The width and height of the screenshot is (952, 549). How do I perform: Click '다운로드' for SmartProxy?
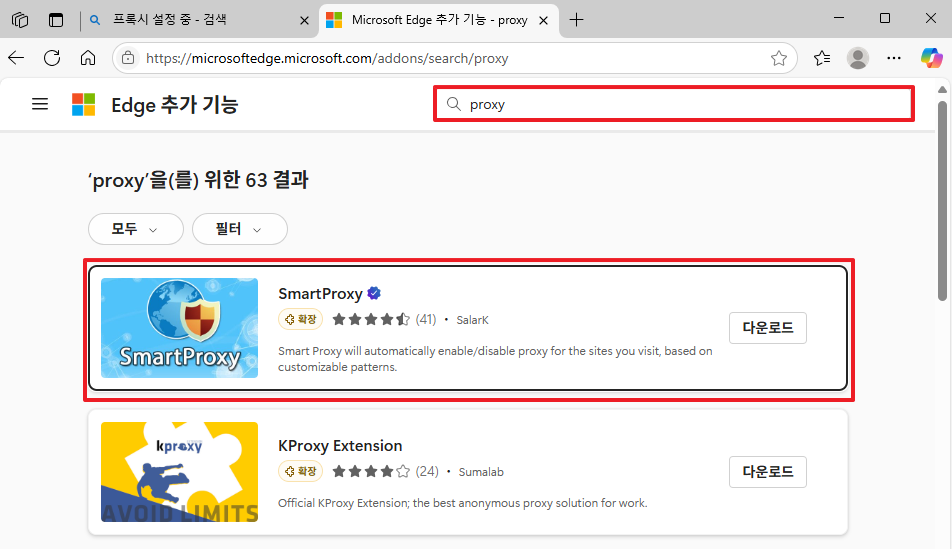click(x=768, y=328)
